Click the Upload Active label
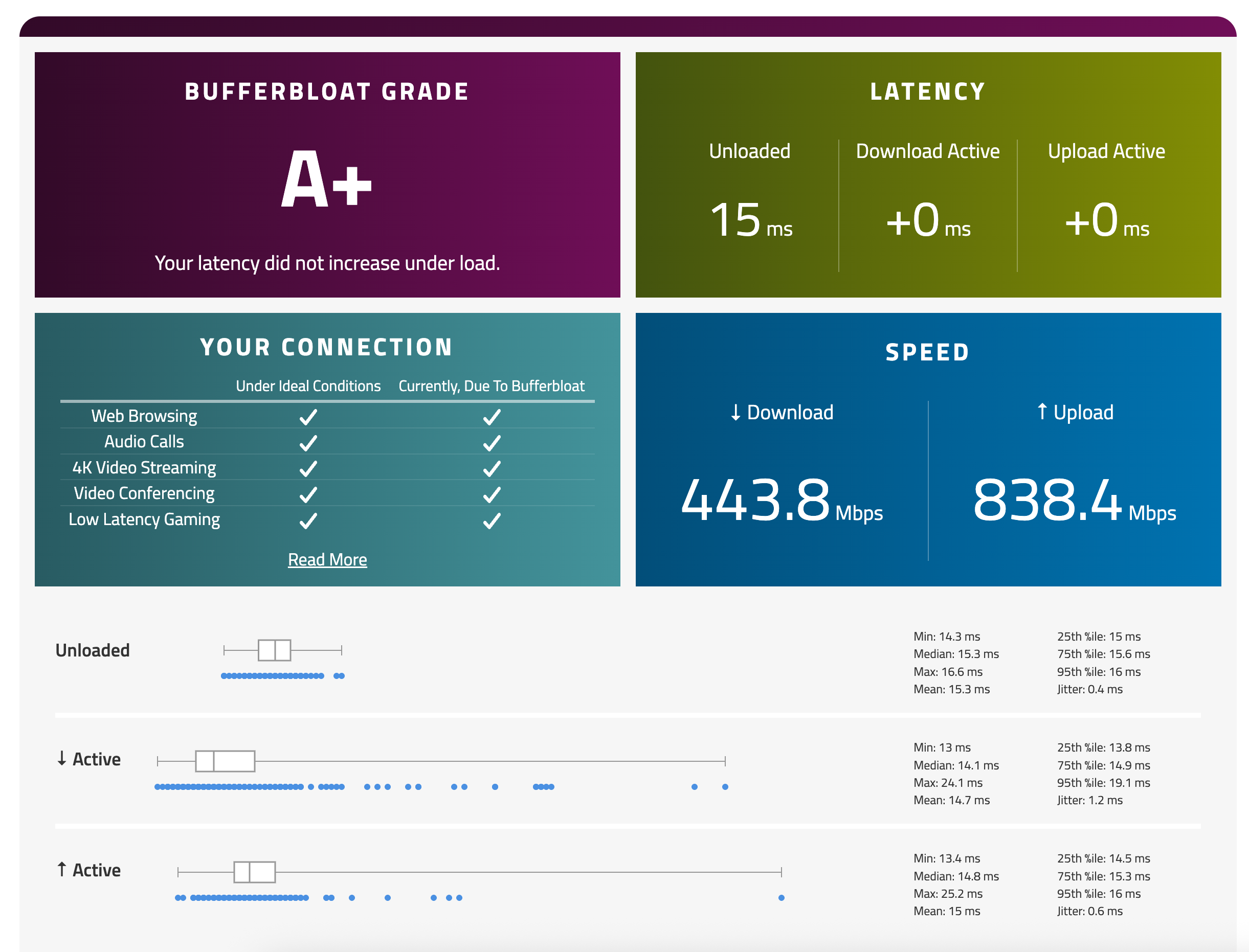Viewport: 1249px width, 952px height. point(1106,151)
